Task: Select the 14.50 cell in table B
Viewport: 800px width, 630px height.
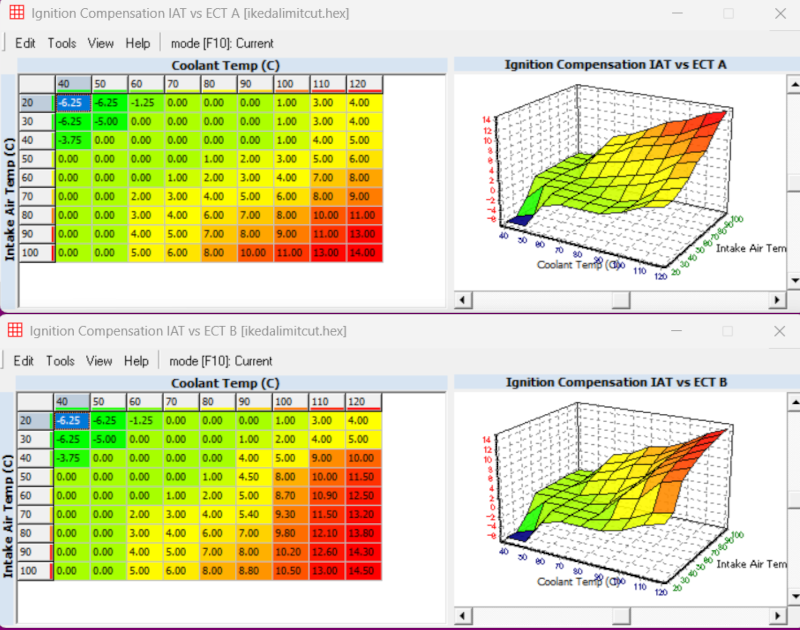Action: pyautogui.click(x=360, y=571)
